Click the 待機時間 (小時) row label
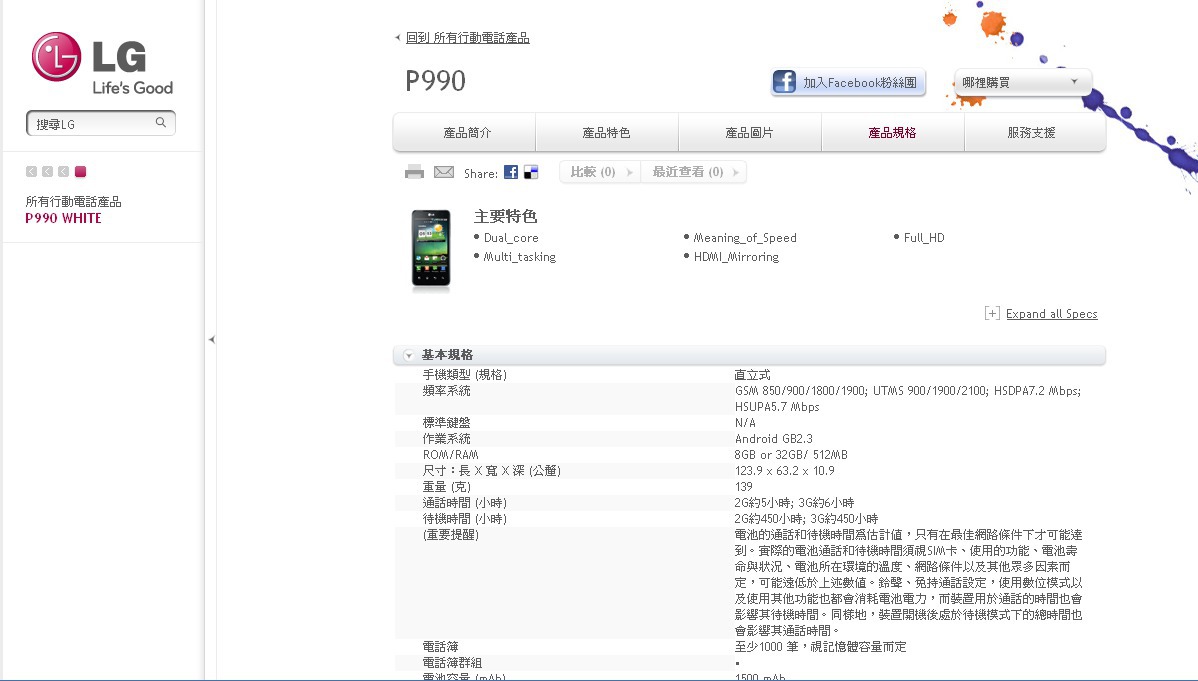This screenshot has width=1198, height=681. 465,519
